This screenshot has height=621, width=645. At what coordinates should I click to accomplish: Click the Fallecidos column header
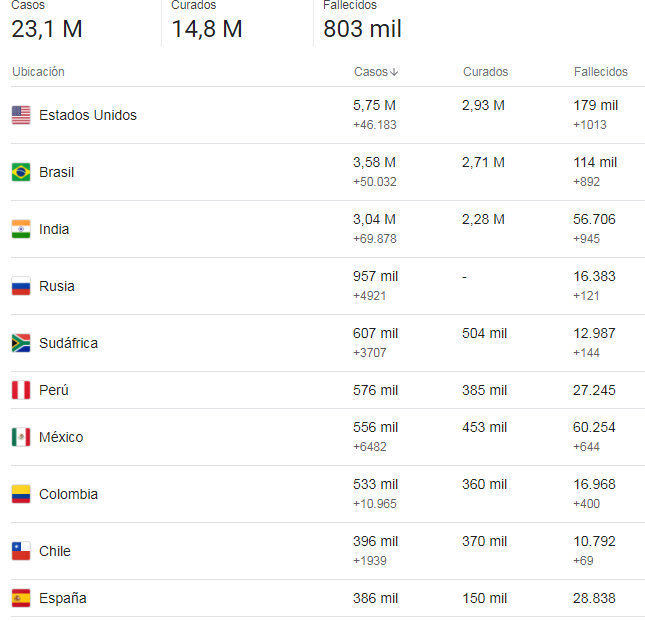[x=601, y=72]
